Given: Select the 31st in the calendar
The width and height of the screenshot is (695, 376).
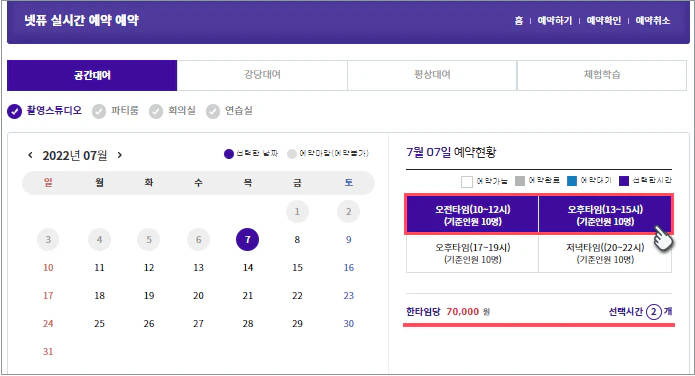Looking at the screenshot, I should click(48, 351).
